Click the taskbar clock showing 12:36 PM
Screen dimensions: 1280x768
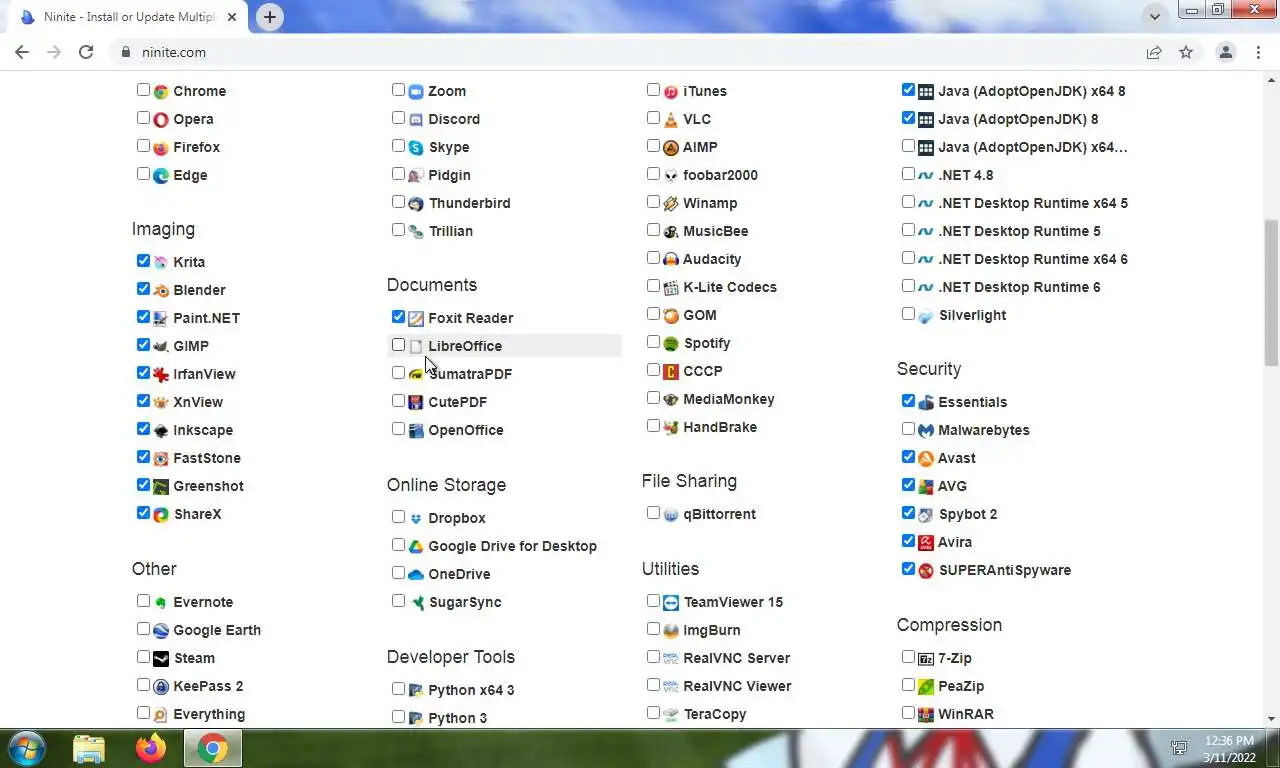pyautogui.click(x=1229, y=748)
